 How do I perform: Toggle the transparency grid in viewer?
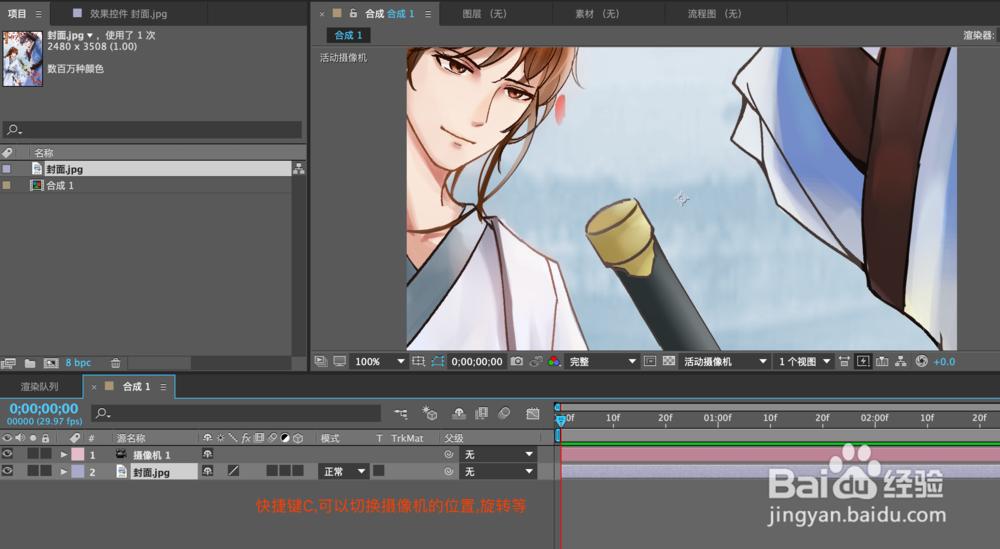[668, 362]
